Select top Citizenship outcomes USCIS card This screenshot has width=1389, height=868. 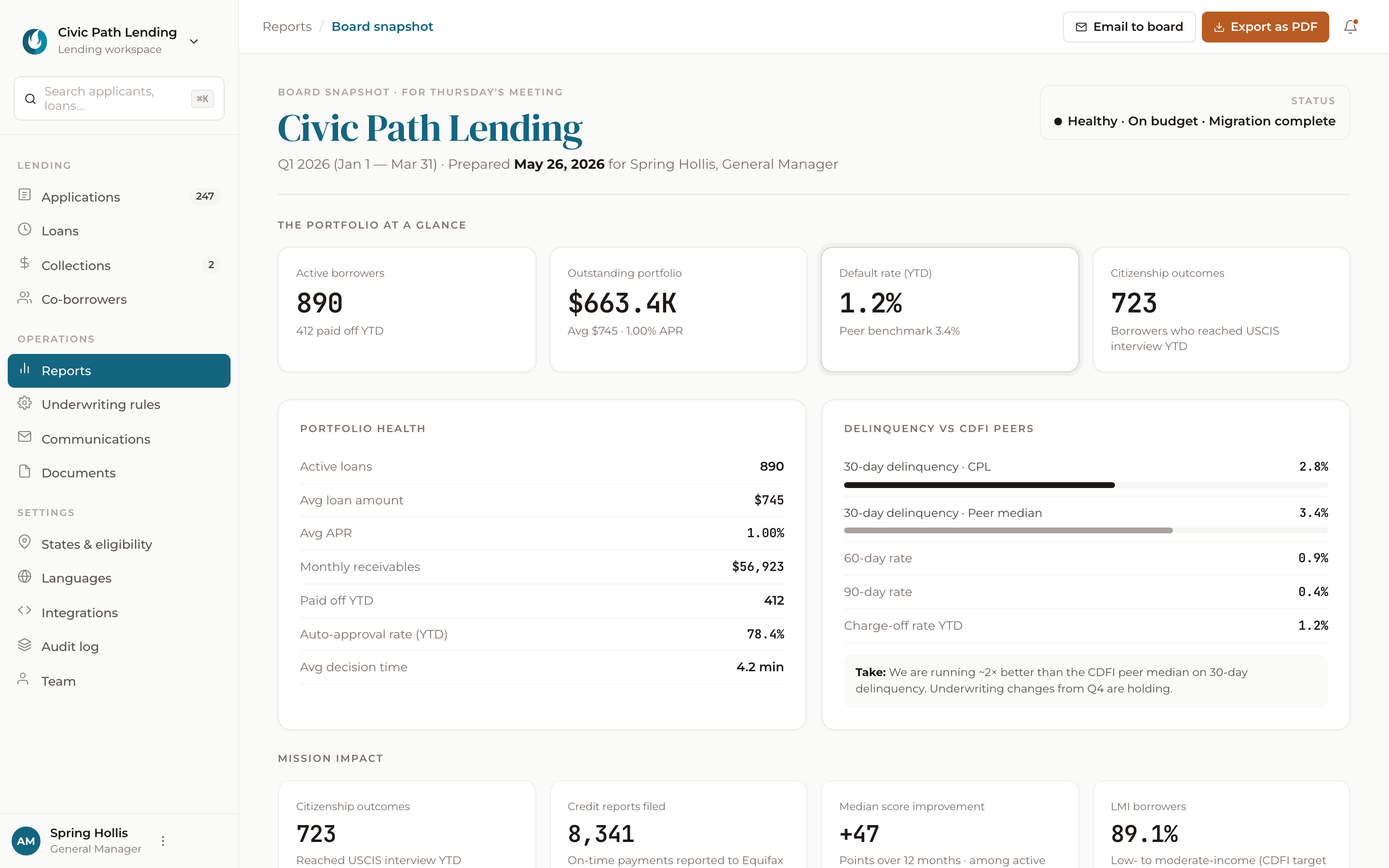(x=1221, y=310)
